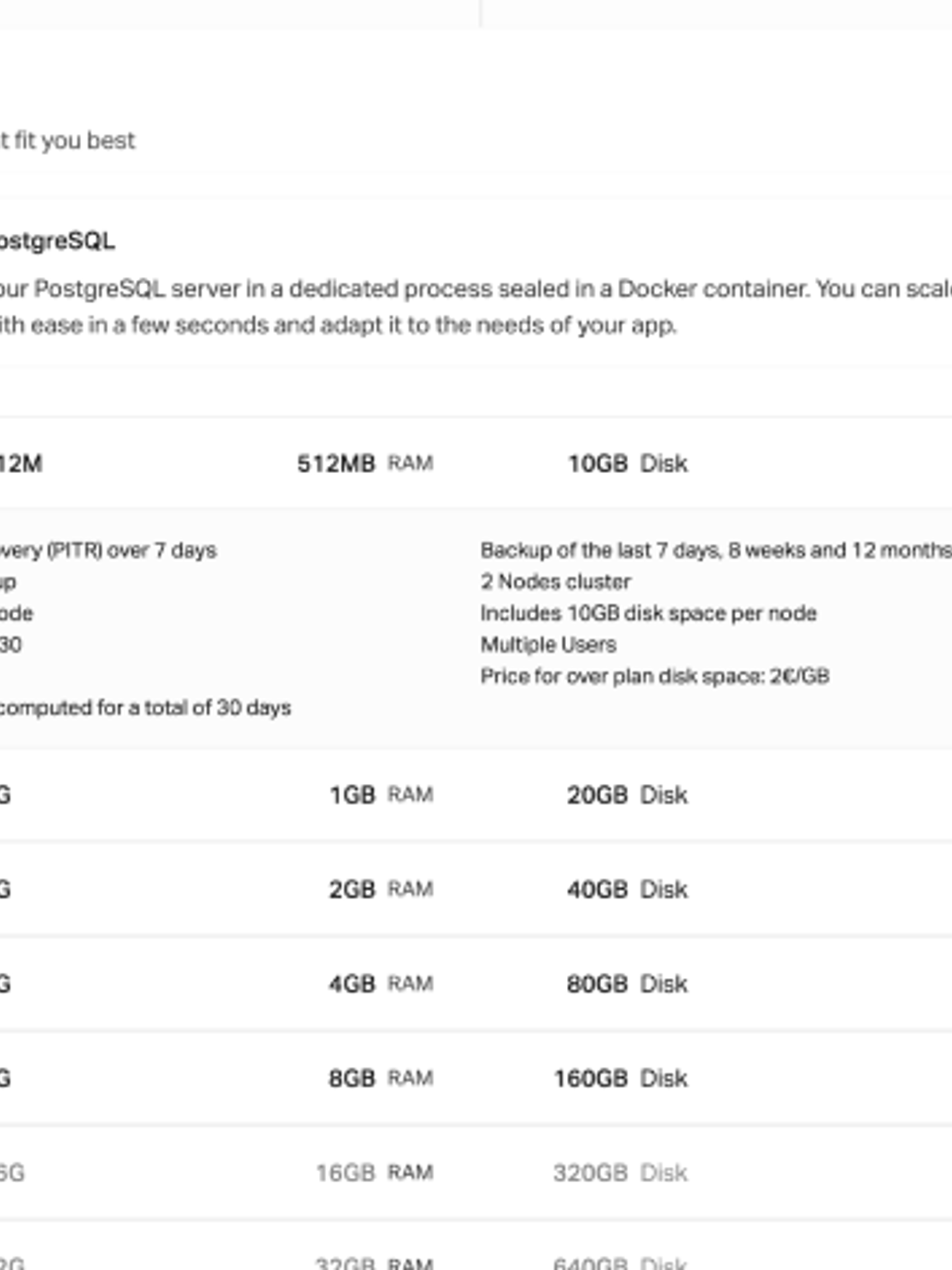Click the 160GB Disk label
The width and height of the screenshot is (952, 1270).
[621, 1078]
